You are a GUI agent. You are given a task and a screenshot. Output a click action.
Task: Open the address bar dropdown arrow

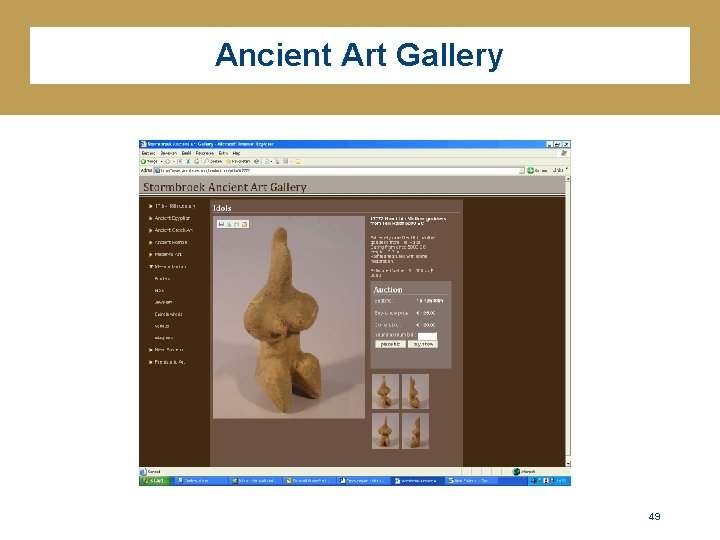[522, 170]
